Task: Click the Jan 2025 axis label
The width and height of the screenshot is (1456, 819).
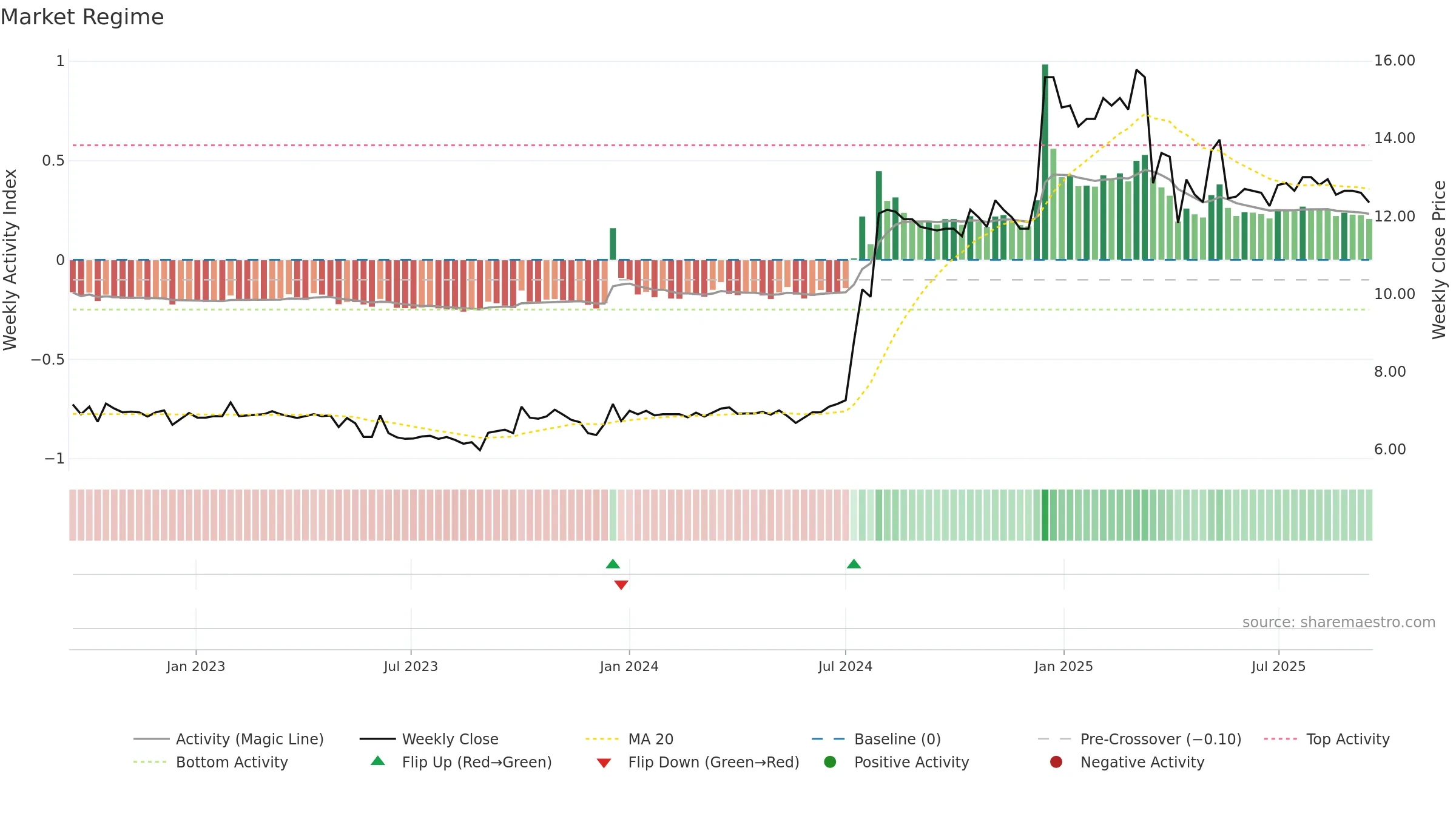Action: pyautogui.click(x=1063, y=666)
